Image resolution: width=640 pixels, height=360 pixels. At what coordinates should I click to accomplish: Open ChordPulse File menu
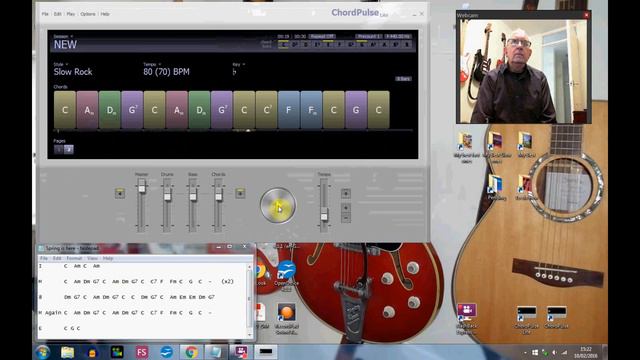pyautogui.click(x=45, y=14)
